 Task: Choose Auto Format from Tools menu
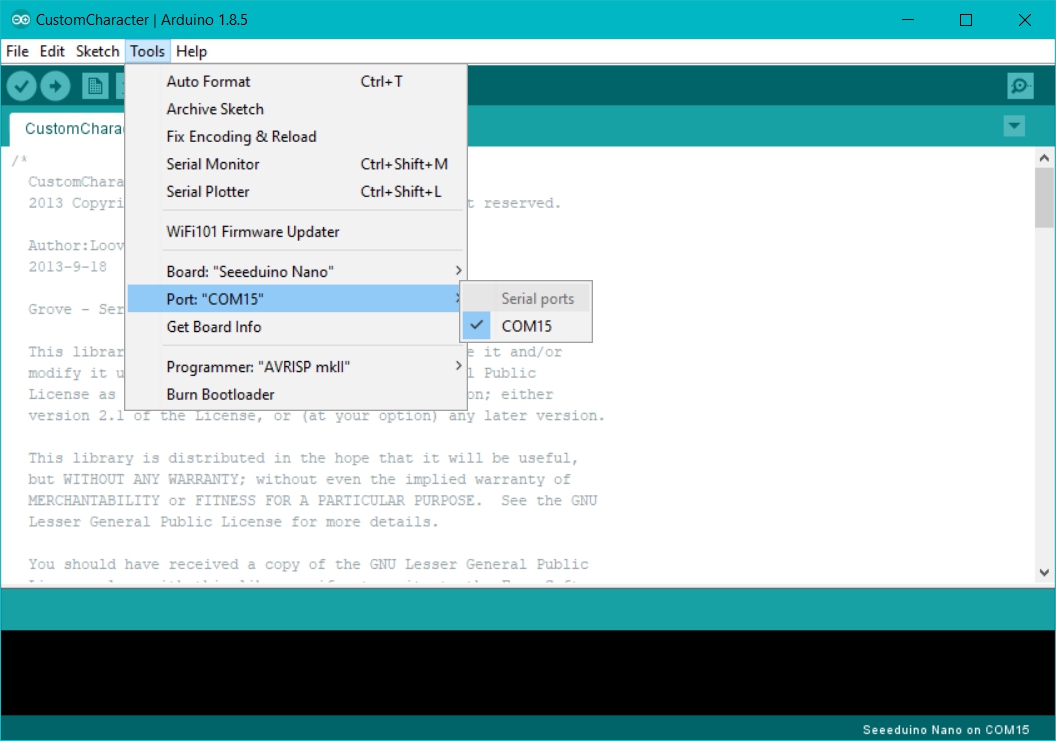(296, 82)
